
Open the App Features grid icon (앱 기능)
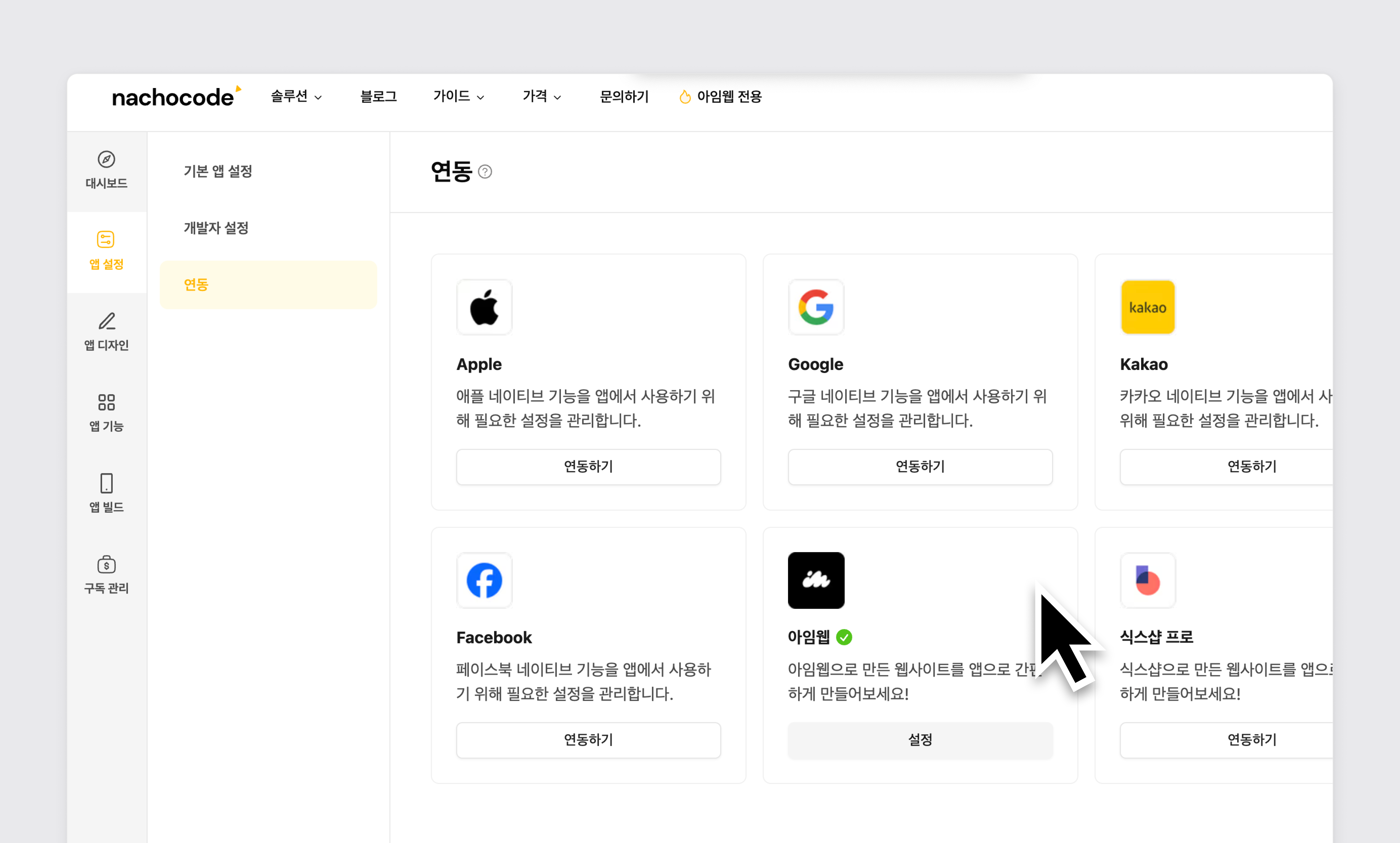(x=106, y=402)
